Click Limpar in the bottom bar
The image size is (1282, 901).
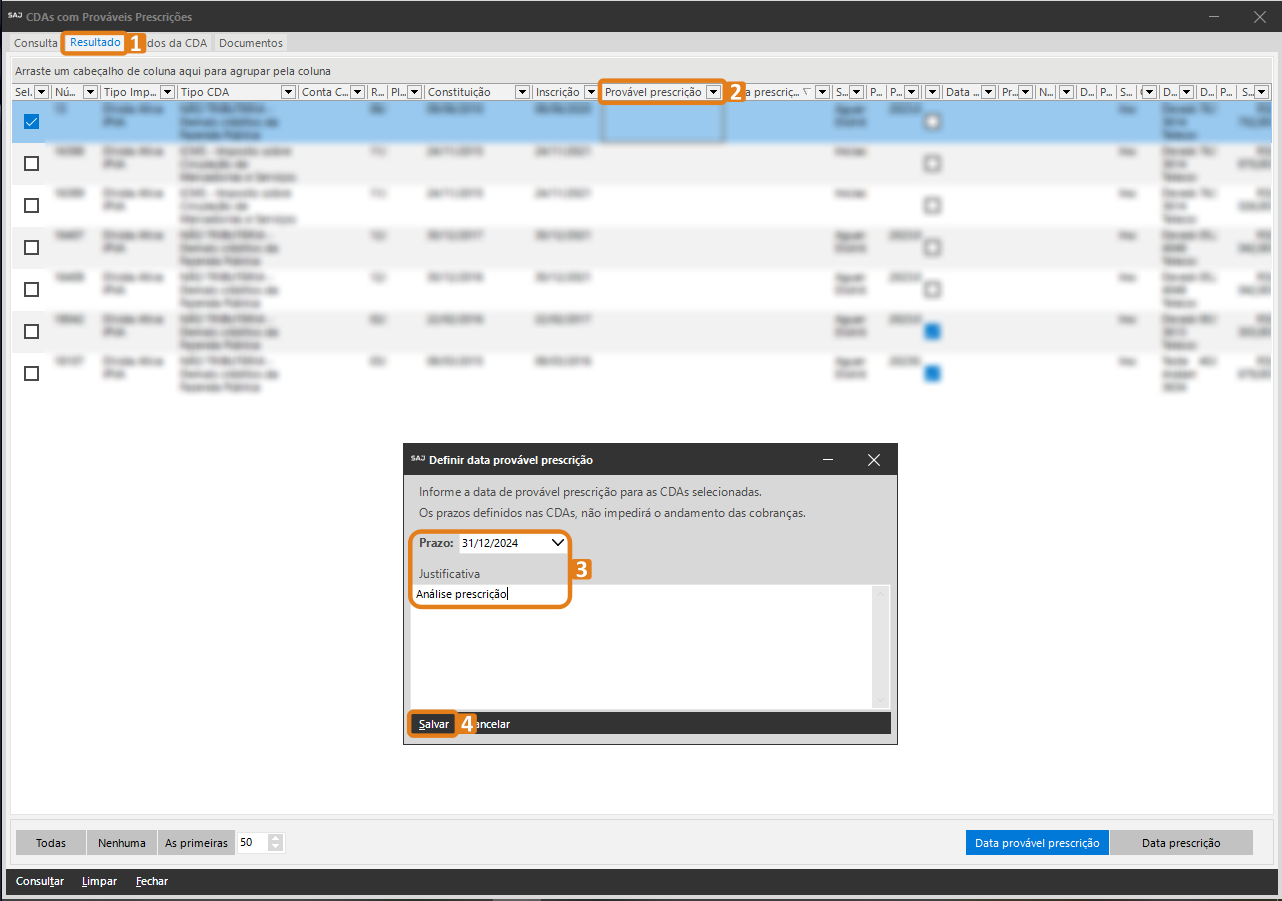click(99, 881)
